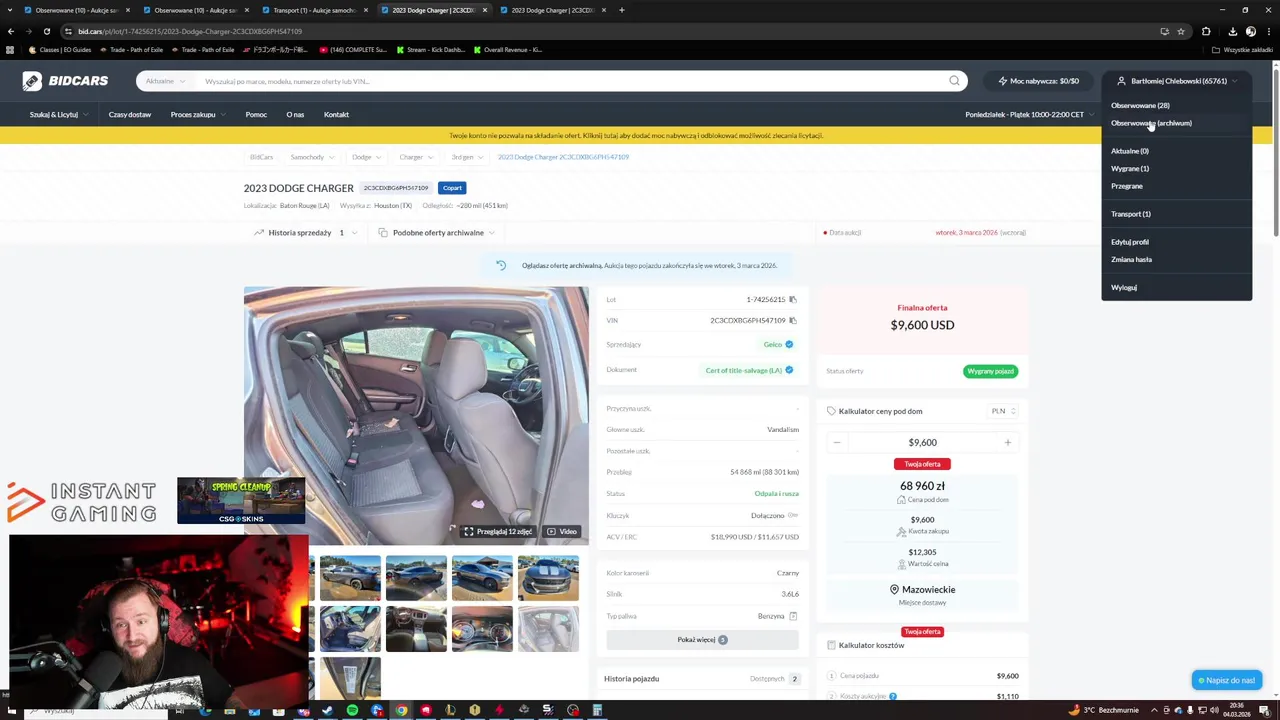Click the search magnifier icon
The width and height of the screenshot is (1280, 720).
(954, 81)
